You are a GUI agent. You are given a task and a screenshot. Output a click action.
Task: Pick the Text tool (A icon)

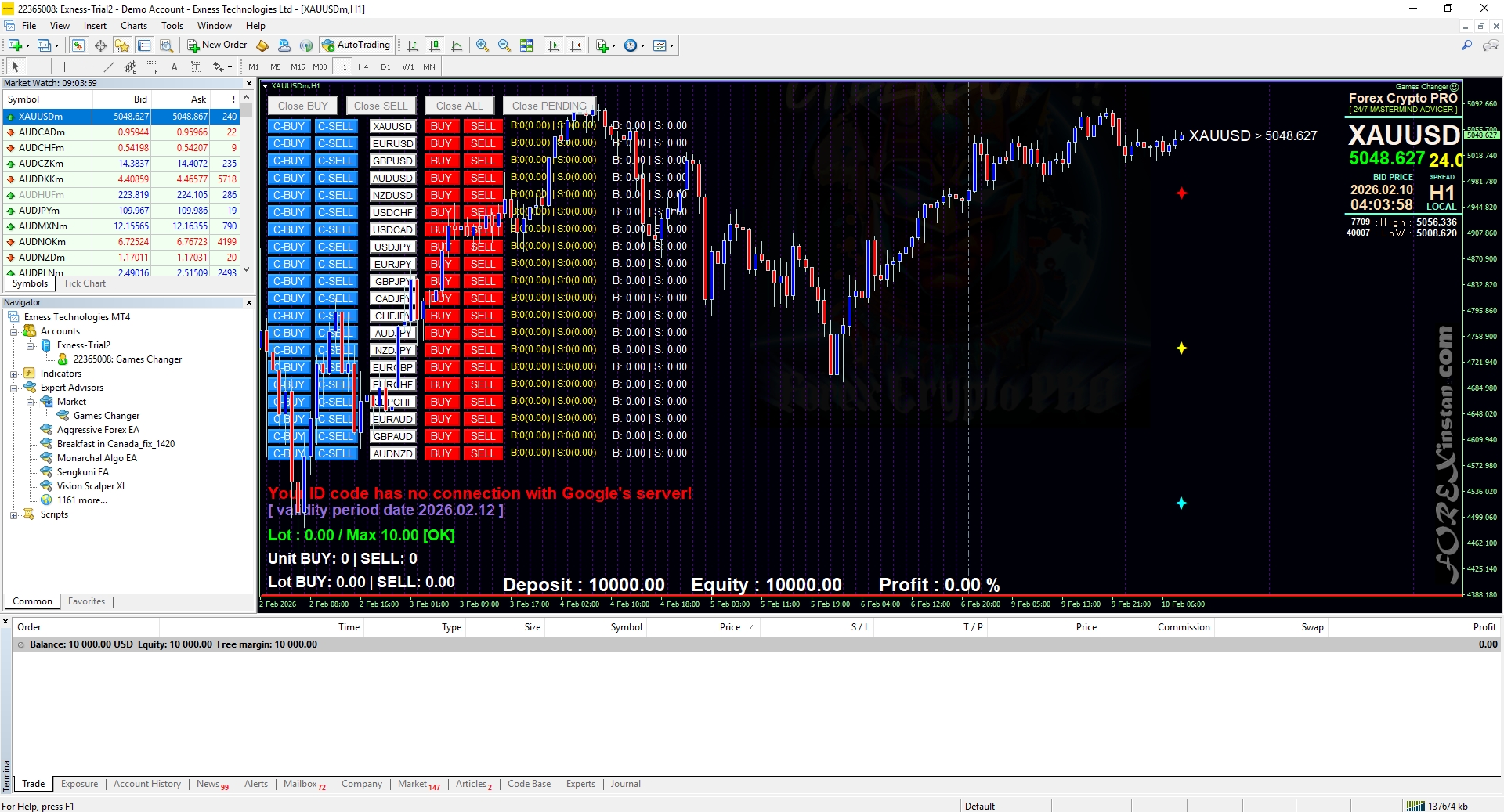click(174, 67)
